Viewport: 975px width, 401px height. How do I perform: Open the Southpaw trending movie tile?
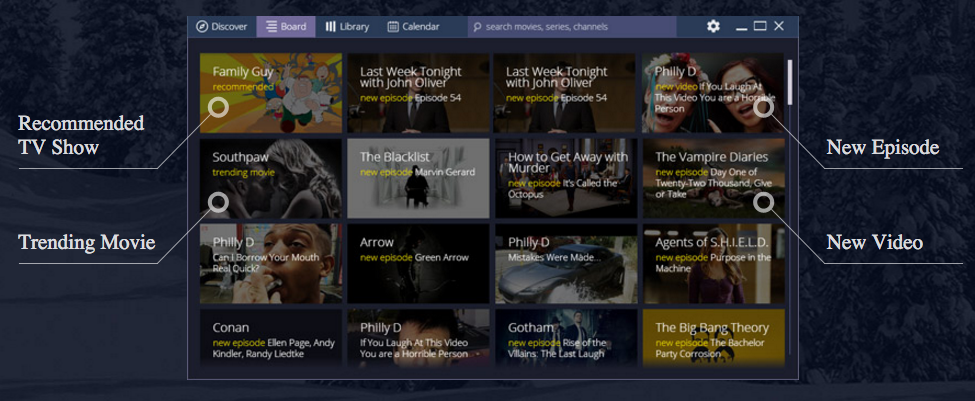coord(271,178)
